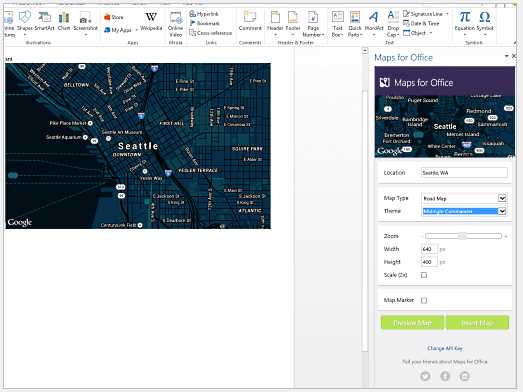Click the Hyperlink menu item
Screen dimensions: 523x392
pos(204,14)
